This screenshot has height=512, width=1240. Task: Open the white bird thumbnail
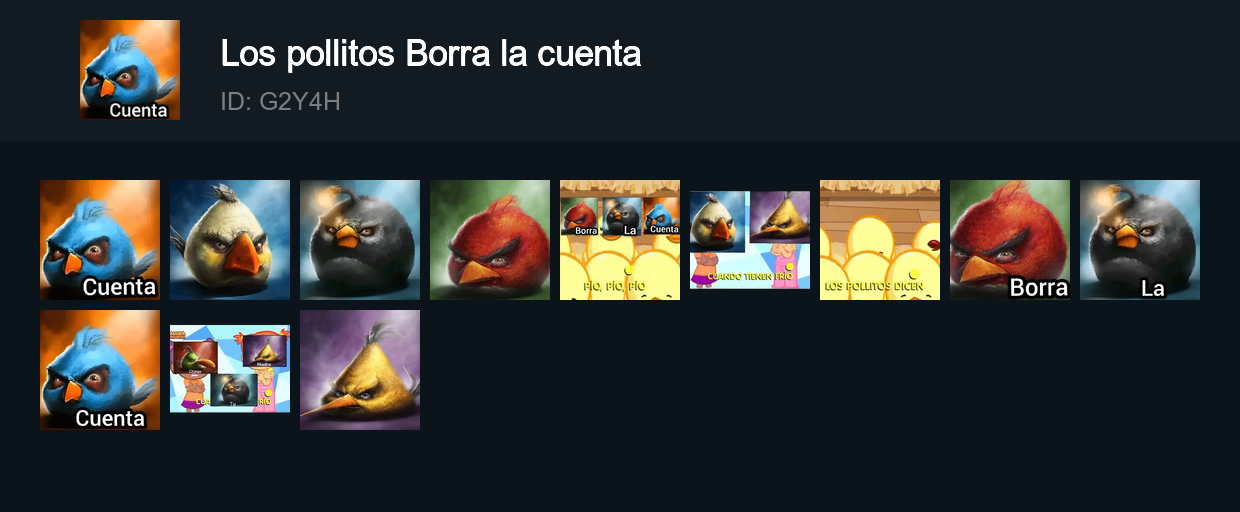[230, 240]
